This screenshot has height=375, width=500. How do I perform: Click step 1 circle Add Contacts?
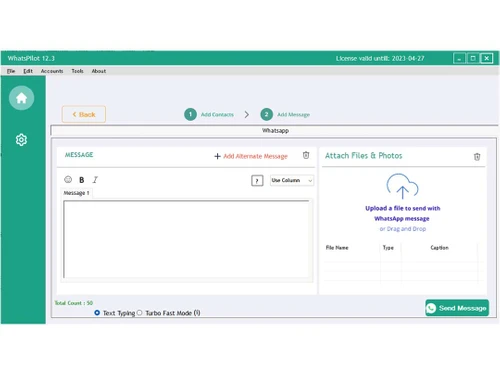190,114
